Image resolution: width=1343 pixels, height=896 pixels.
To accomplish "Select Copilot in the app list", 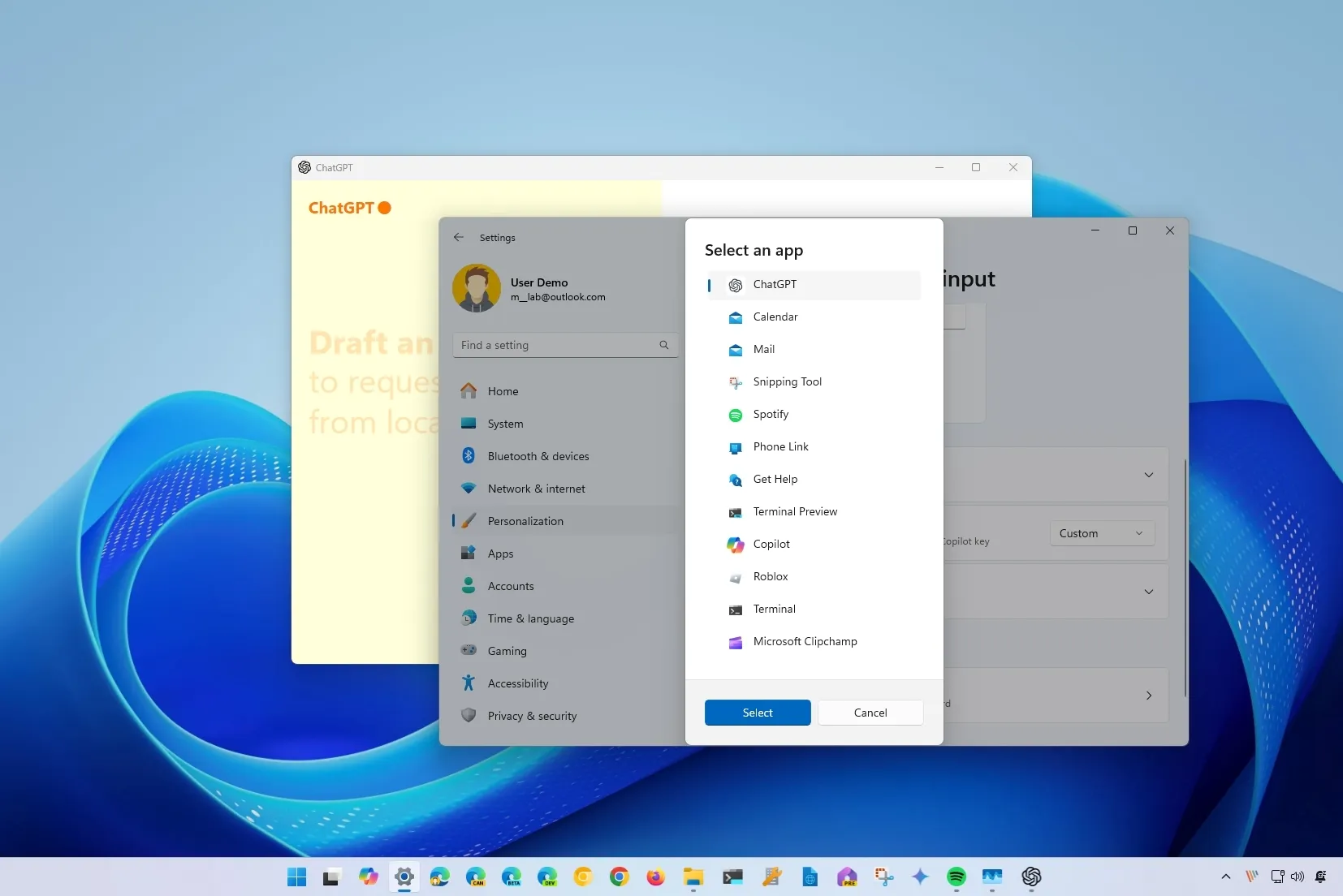I will click(x=771, y=544).
